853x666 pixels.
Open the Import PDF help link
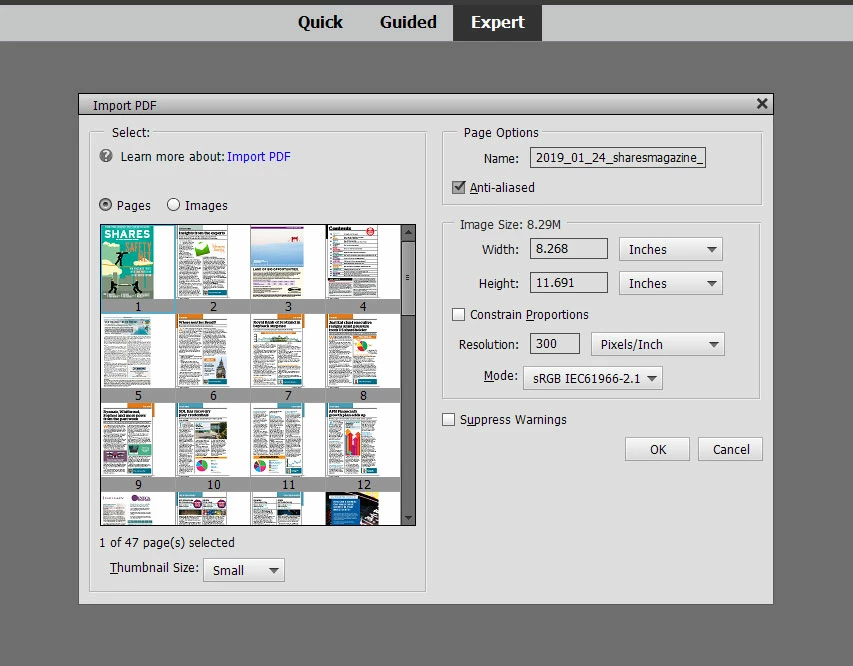click(x=258, y=157)
